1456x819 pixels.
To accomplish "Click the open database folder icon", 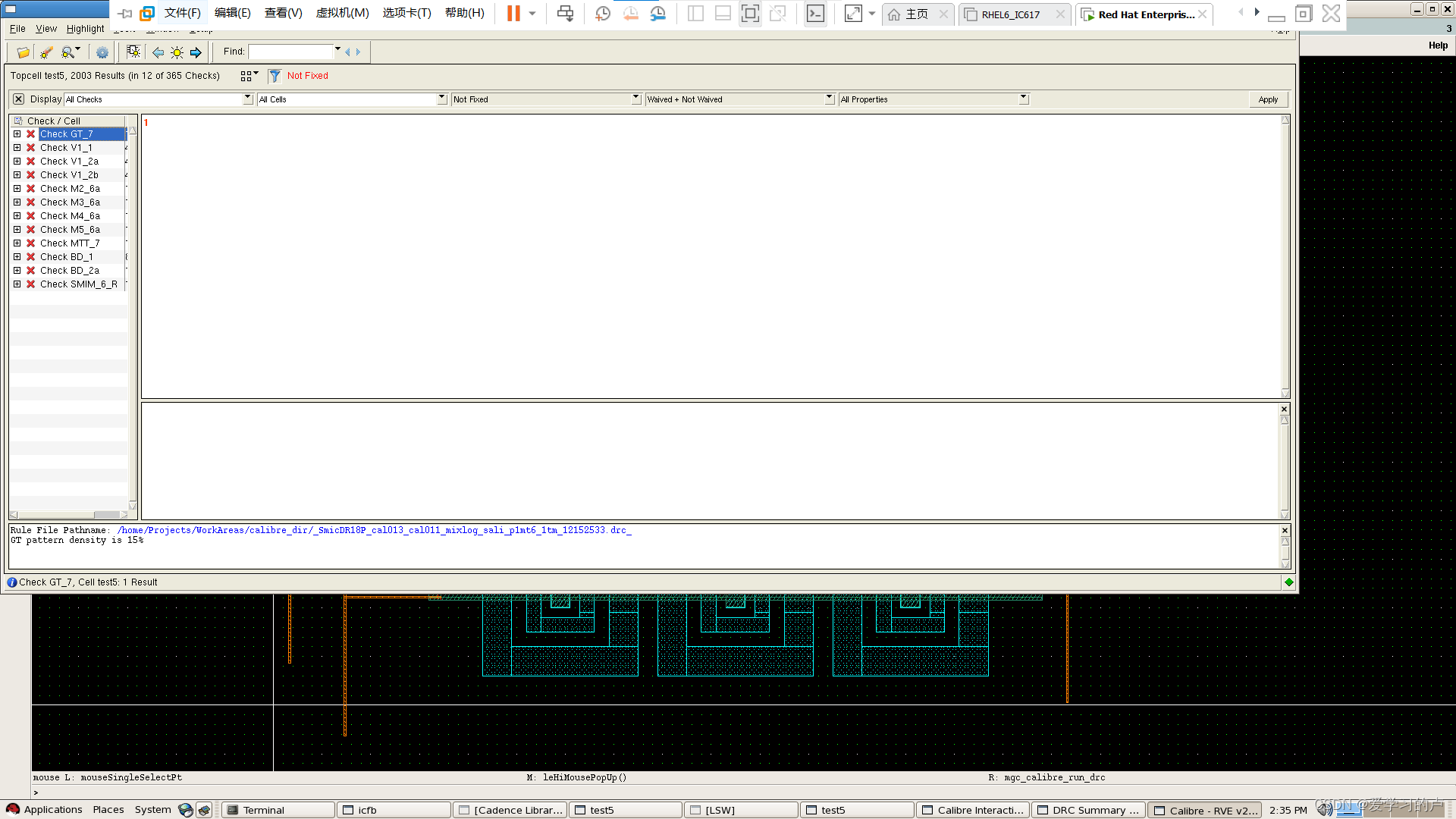I will click(23, 52).
